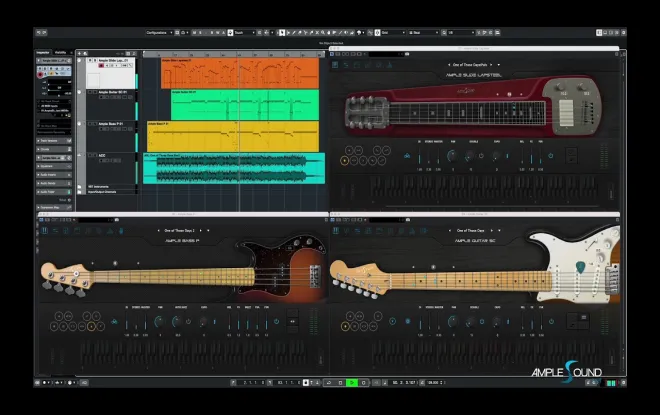This screenshot has height=415, width=660.
Task: Open Cubase window layout gear, top right
Action: 623,32
